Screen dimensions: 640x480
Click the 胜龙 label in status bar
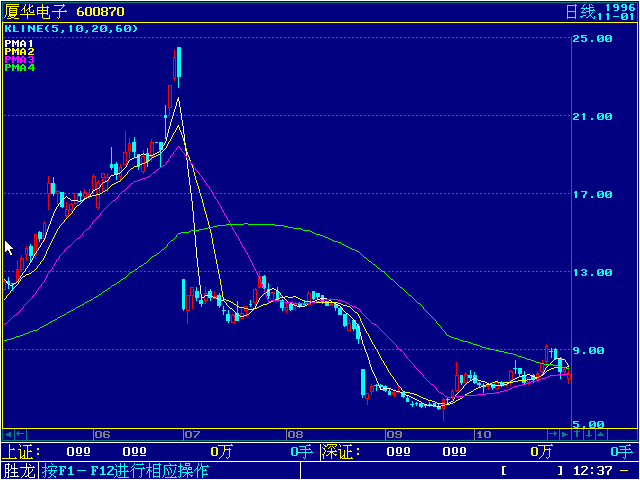[18, 470]
